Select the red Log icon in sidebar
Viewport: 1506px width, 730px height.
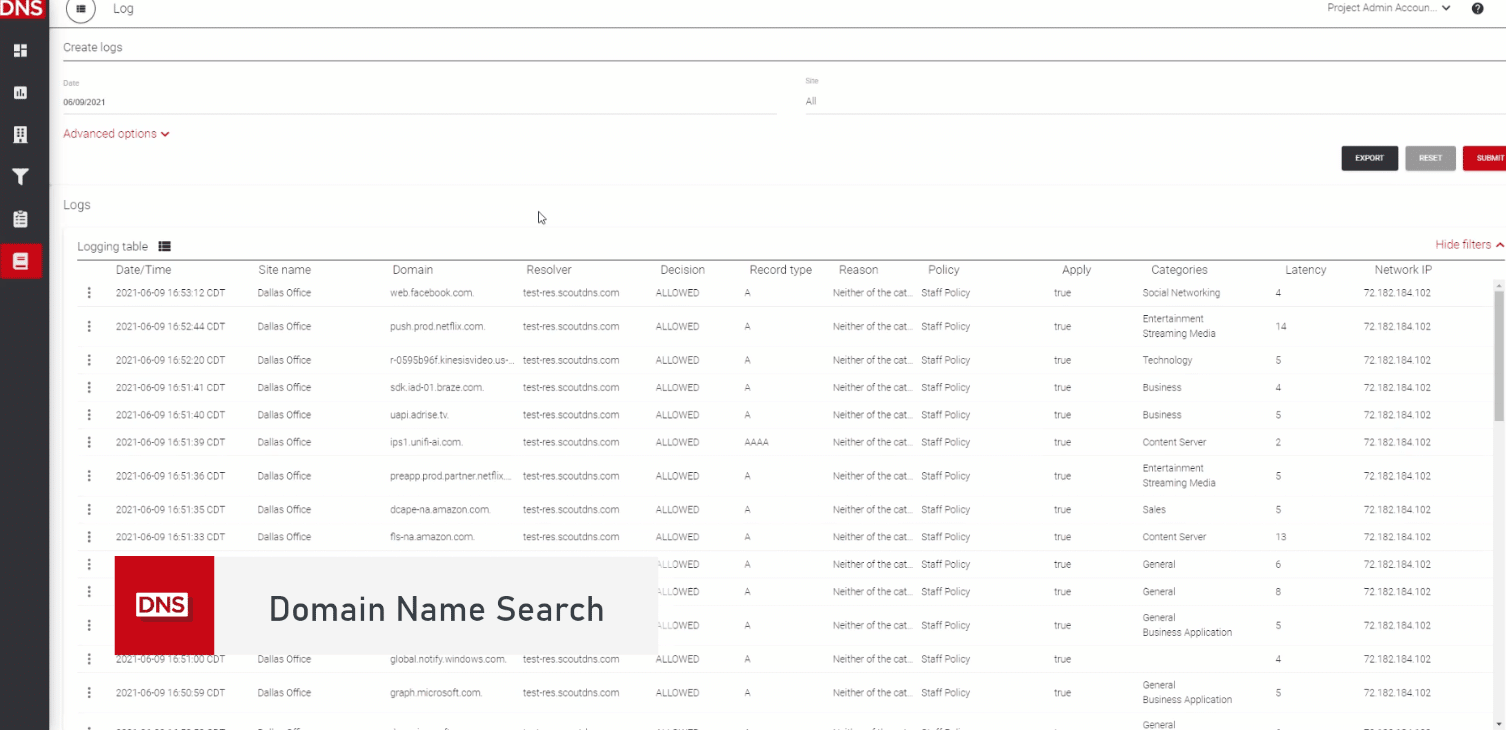[21, 261]
